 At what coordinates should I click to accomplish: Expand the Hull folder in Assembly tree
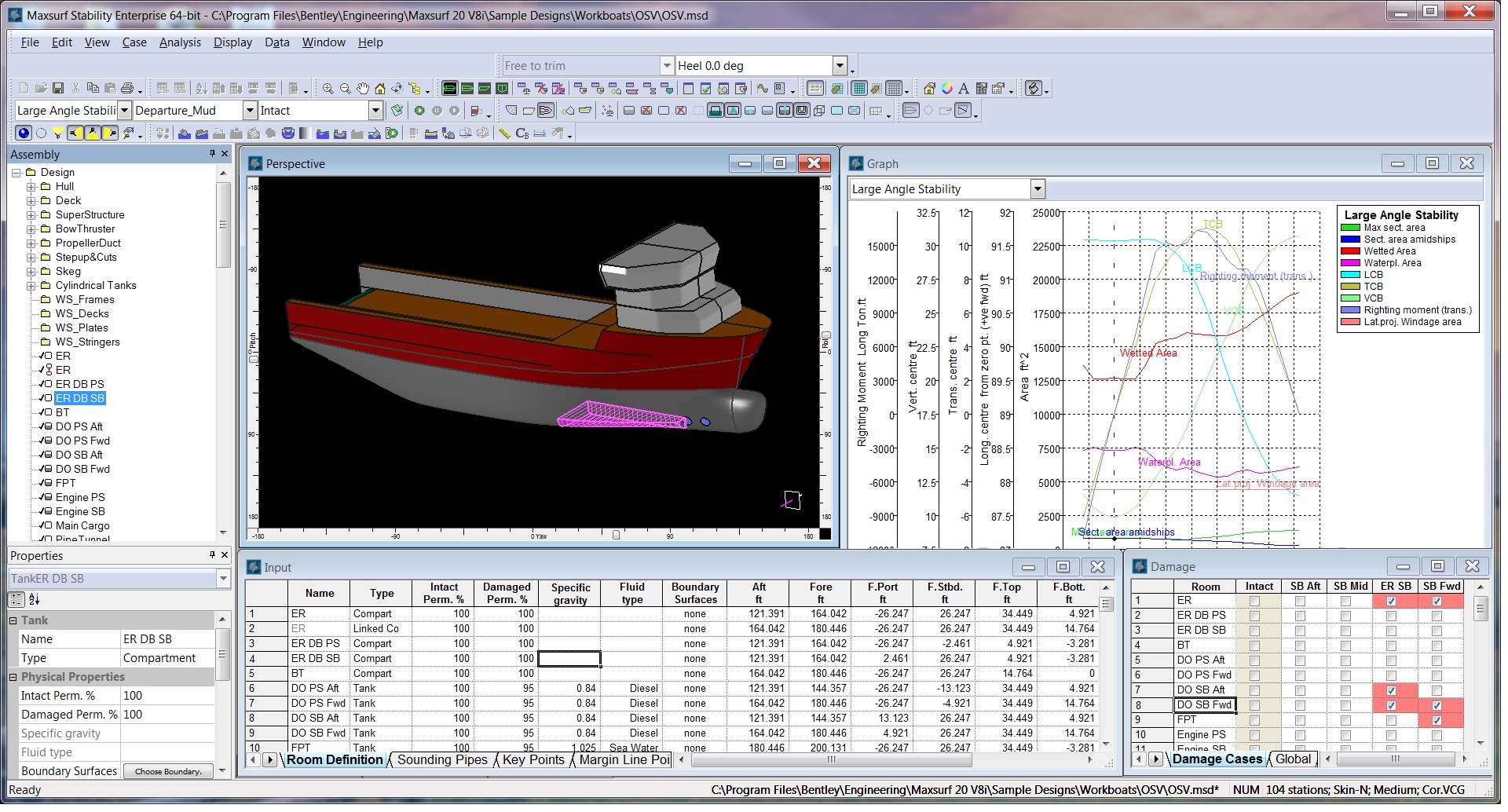[31, 187]
